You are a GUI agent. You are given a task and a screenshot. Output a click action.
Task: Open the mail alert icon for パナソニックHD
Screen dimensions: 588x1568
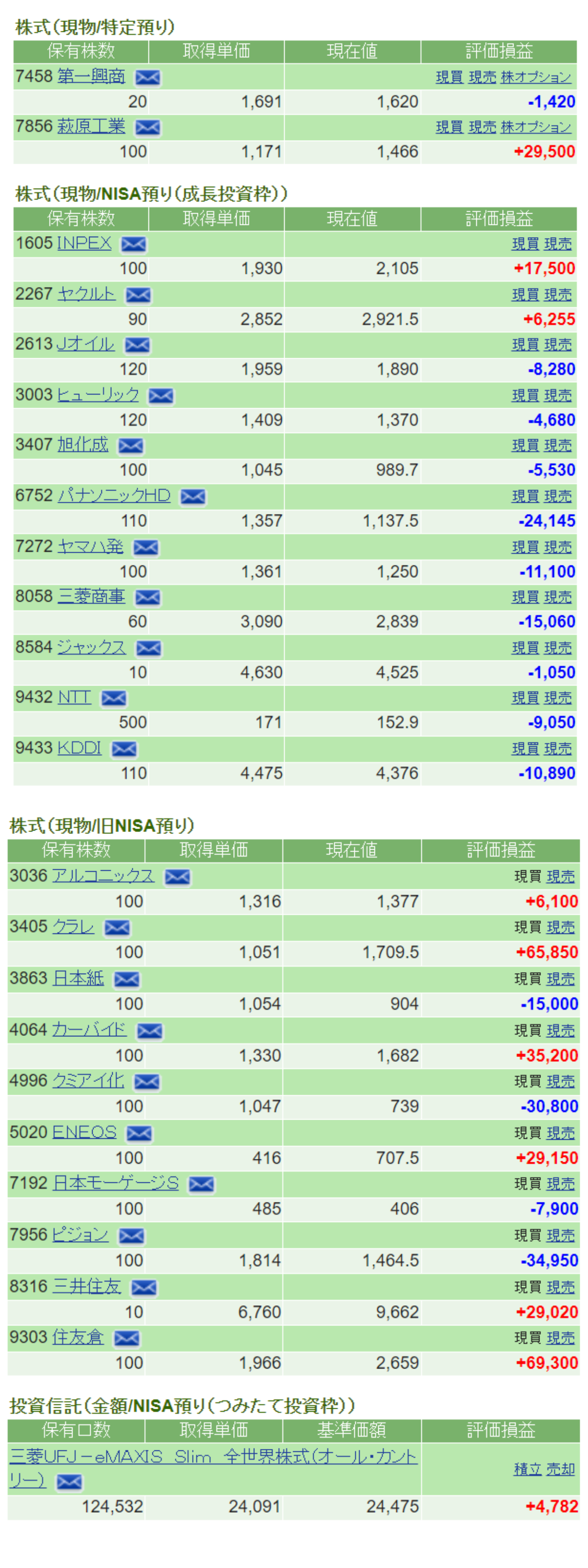tap(193, 497)
